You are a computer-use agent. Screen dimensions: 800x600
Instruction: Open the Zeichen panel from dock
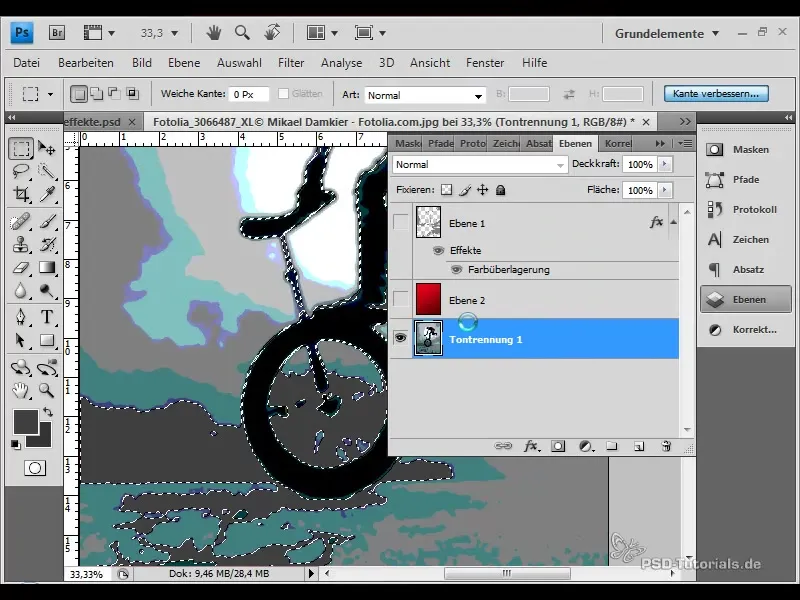click(x=745, y=239)
